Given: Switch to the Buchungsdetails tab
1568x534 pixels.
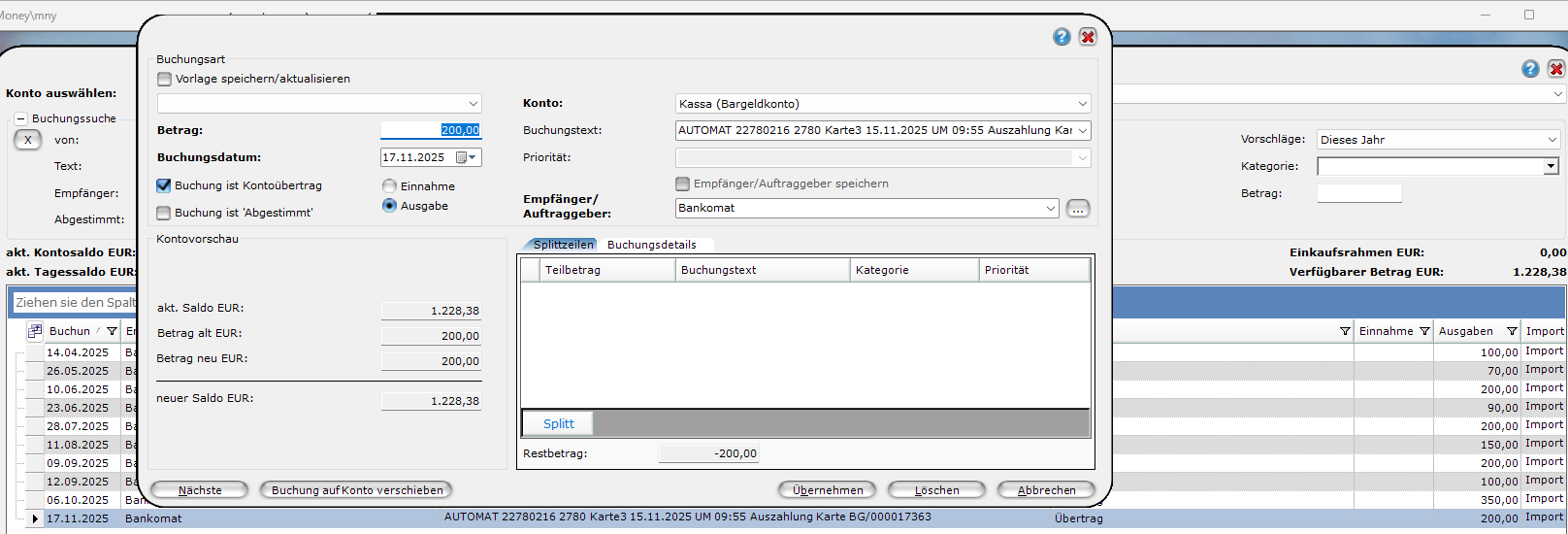Looking at the screenshot, I should tap(651, 245).
